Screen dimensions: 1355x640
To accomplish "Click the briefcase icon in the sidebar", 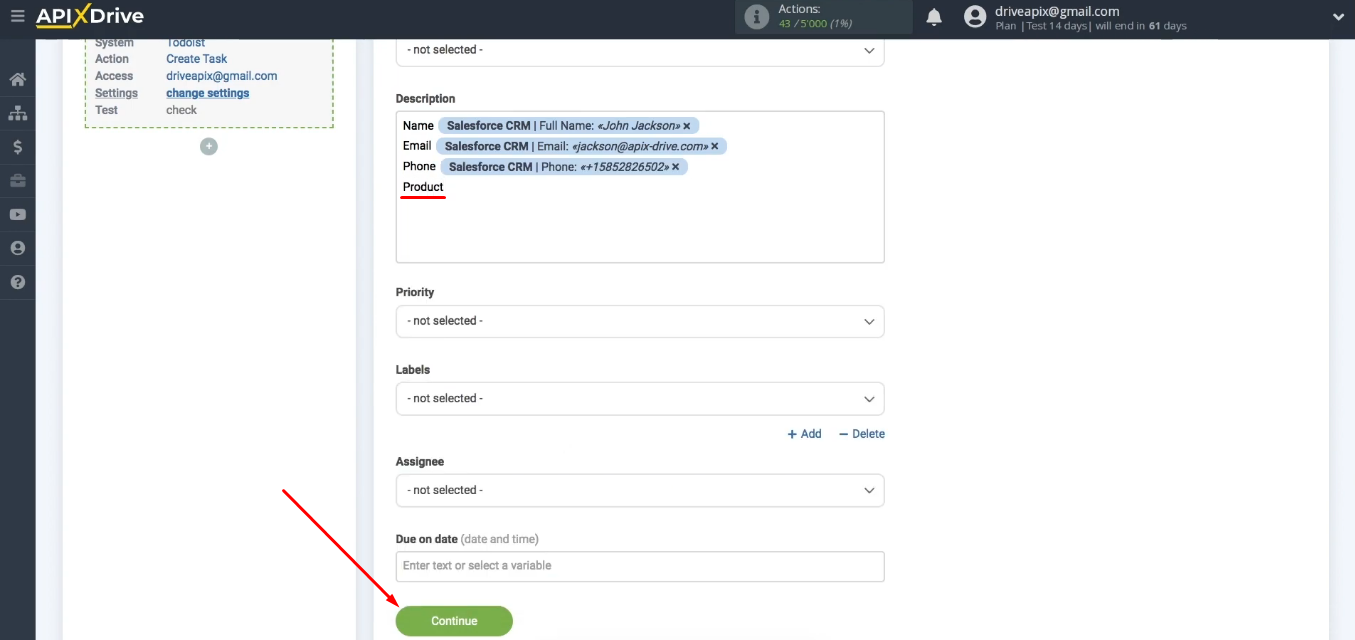I will 18,180.
